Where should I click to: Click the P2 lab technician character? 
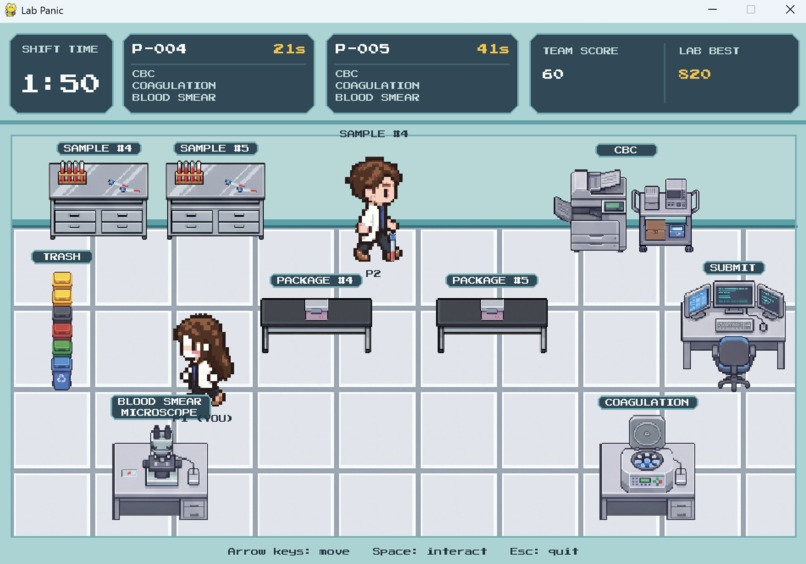tap(374, 209)
